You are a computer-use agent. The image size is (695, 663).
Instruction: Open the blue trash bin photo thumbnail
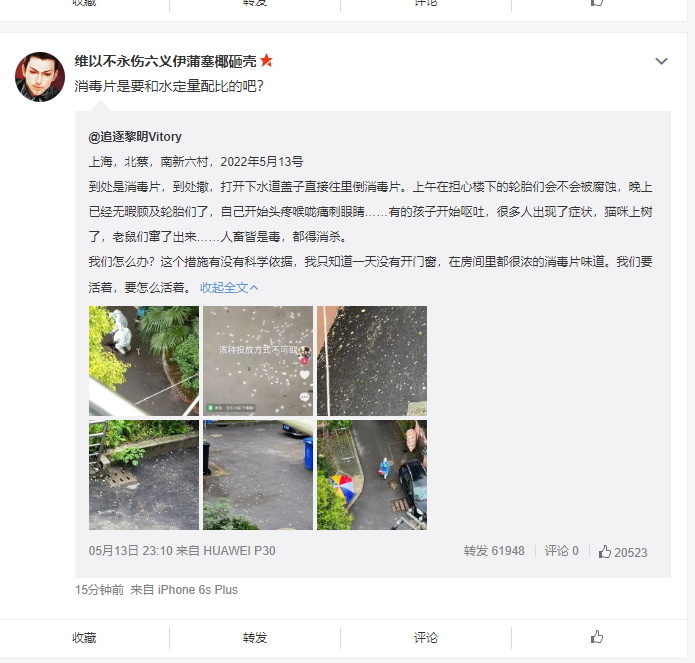point(258,475)
